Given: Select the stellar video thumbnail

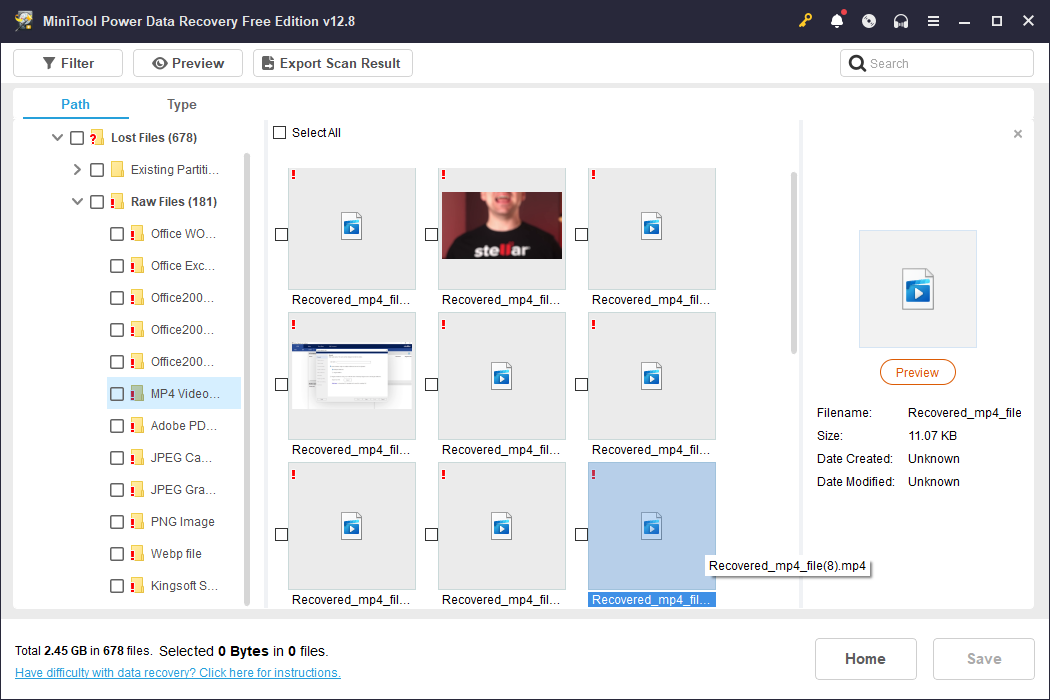Looking at the screenshot, I should point(501,224).
